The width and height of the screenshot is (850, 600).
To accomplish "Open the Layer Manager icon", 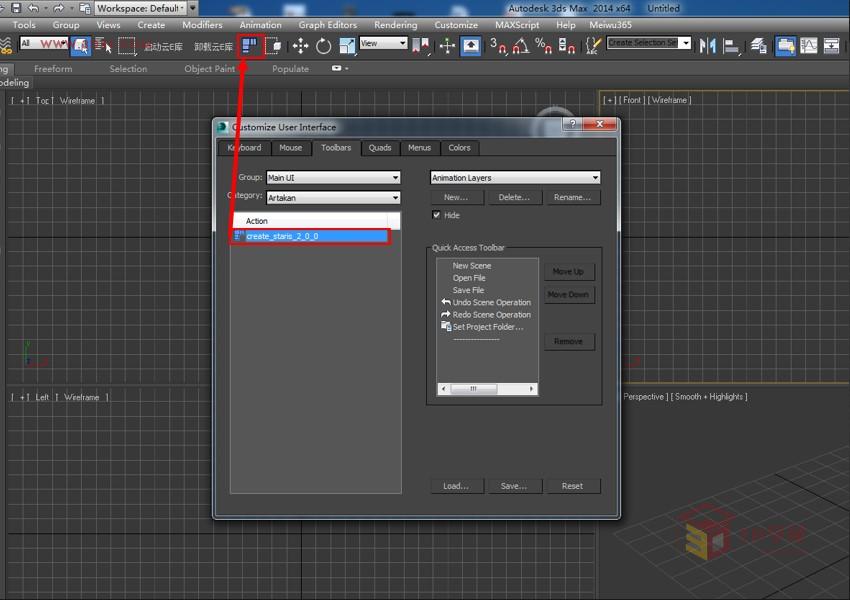I will click(759, 46).
